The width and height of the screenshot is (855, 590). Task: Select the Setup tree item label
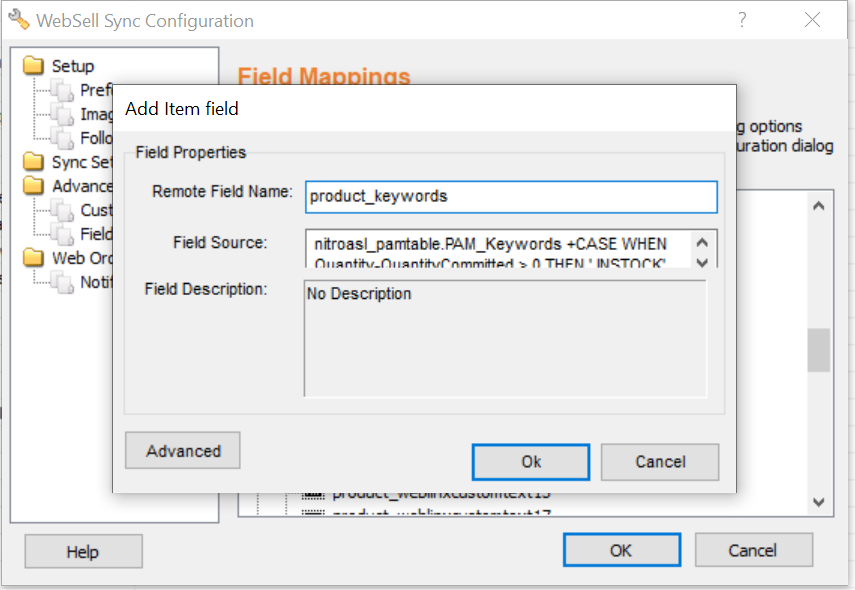73,66
